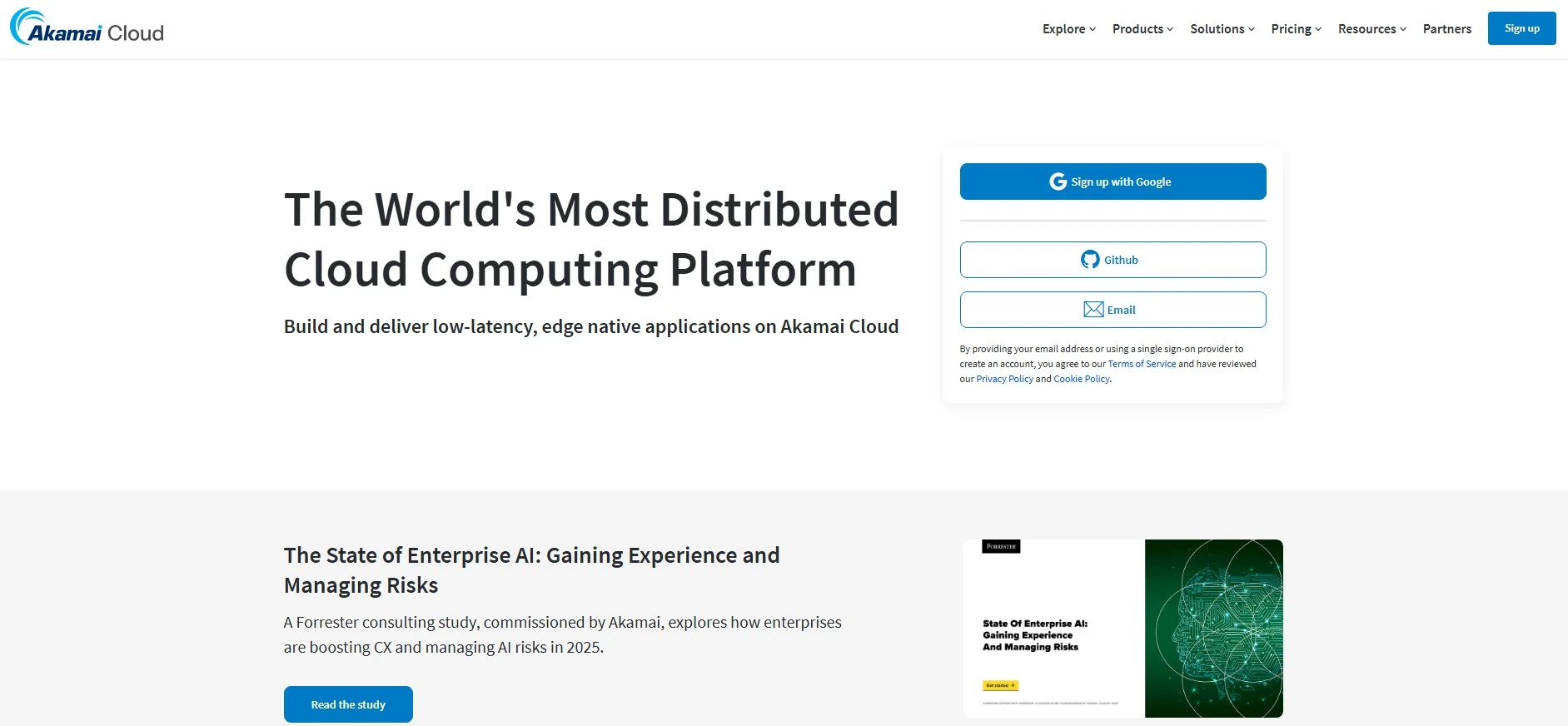Image resolution: width=1568 pixels, height=726 pixels.
Task: Go to the Partners page
Action: click(1447, 29)
